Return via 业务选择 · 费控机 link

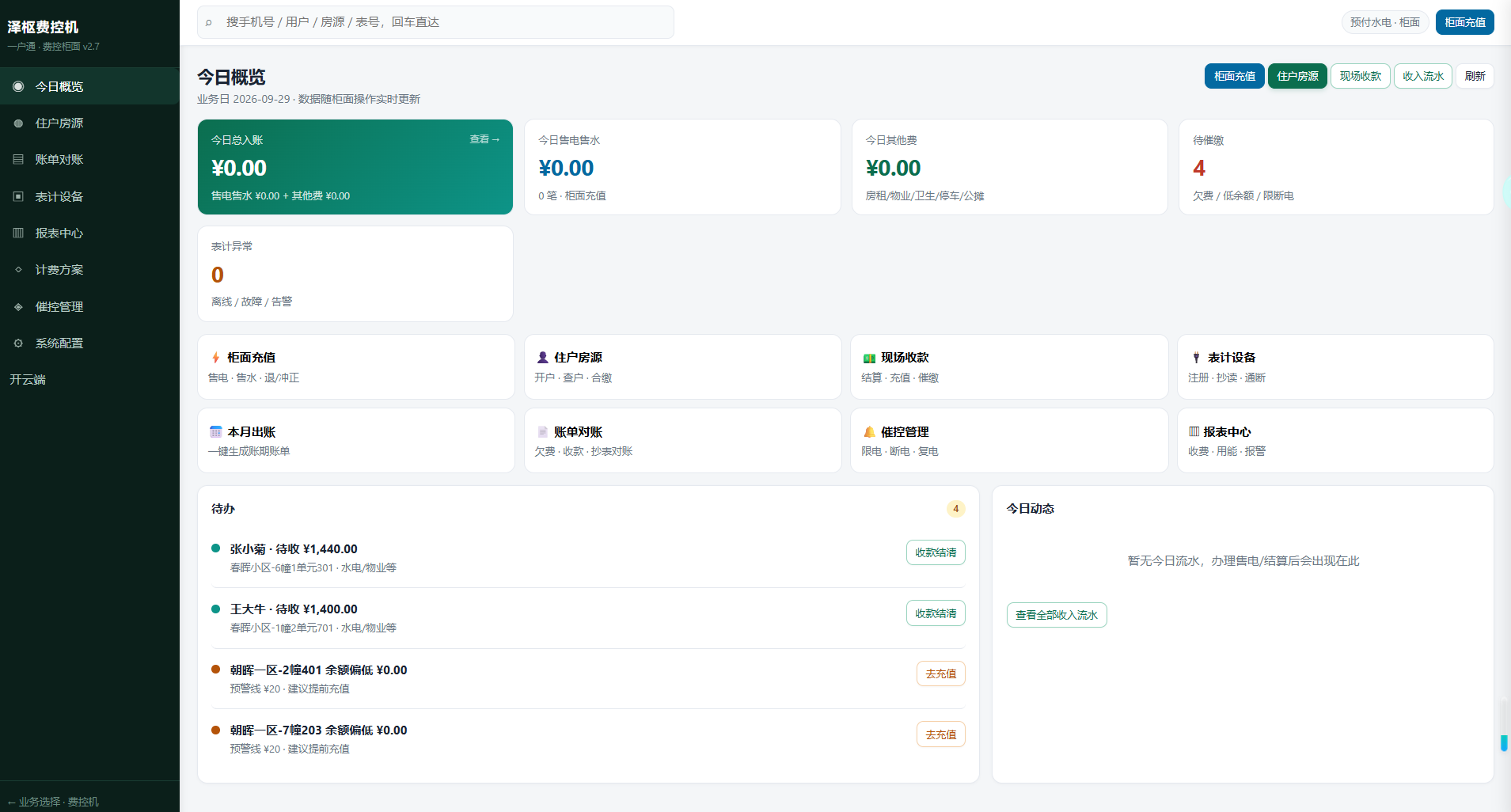click(x=53, y=802)
